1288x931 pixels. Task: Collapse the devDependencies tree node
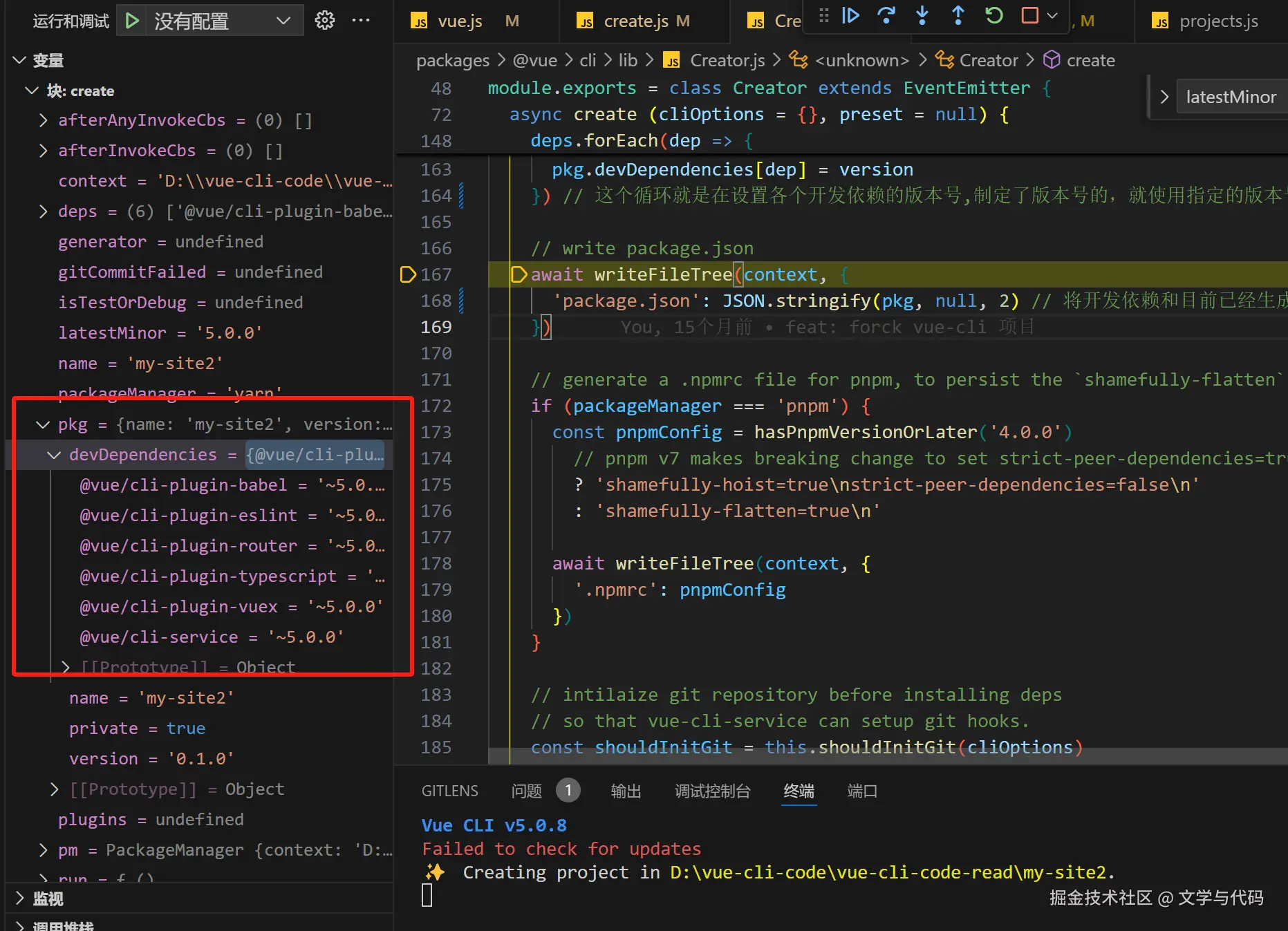54,455
